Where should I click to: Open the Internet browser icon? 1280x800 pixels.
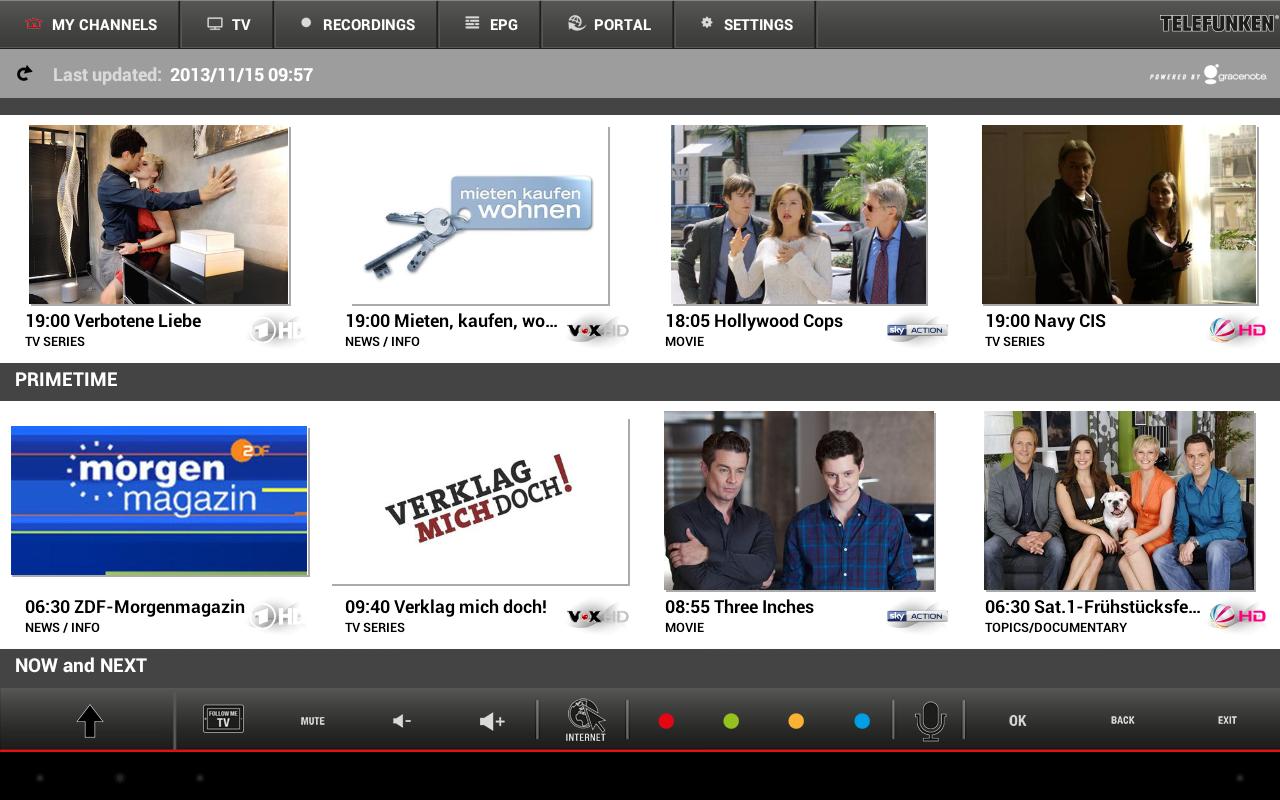coord(586,720)
